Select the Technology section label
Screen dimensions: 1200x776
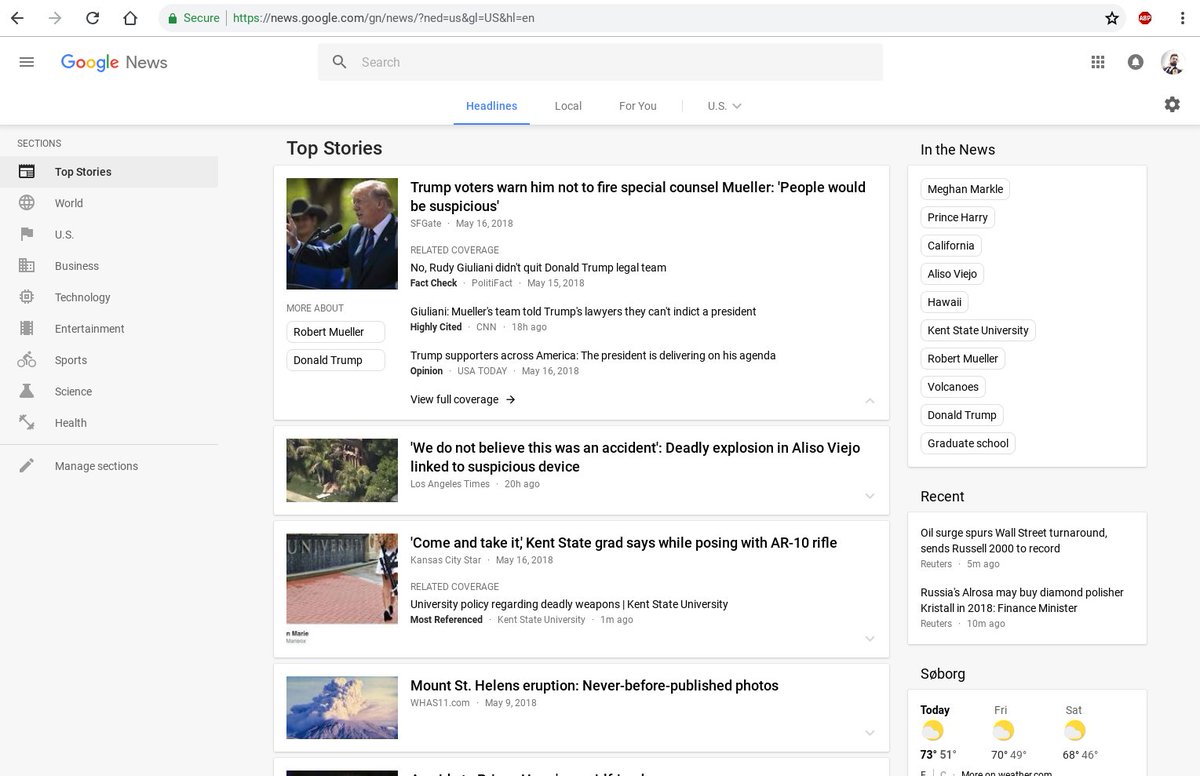(82, 297)
